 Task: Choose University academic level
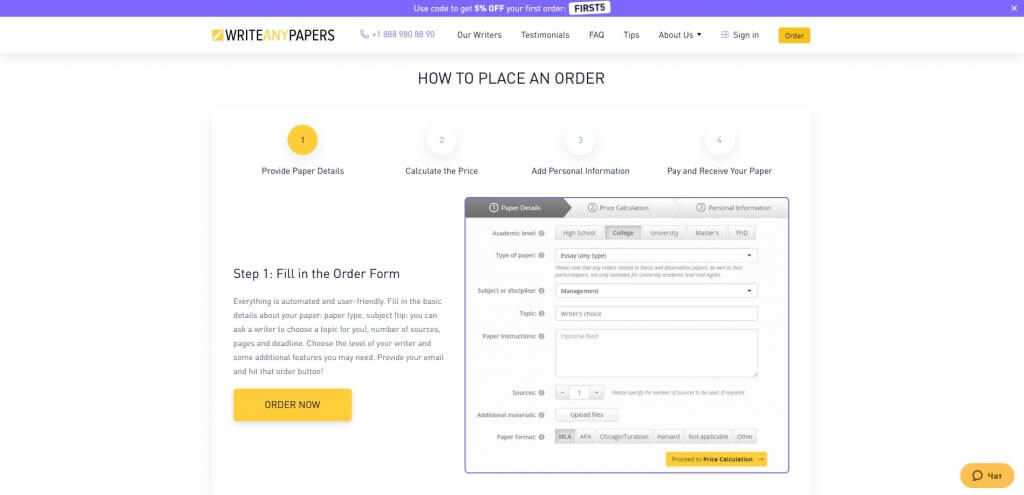tap(664, 233)
